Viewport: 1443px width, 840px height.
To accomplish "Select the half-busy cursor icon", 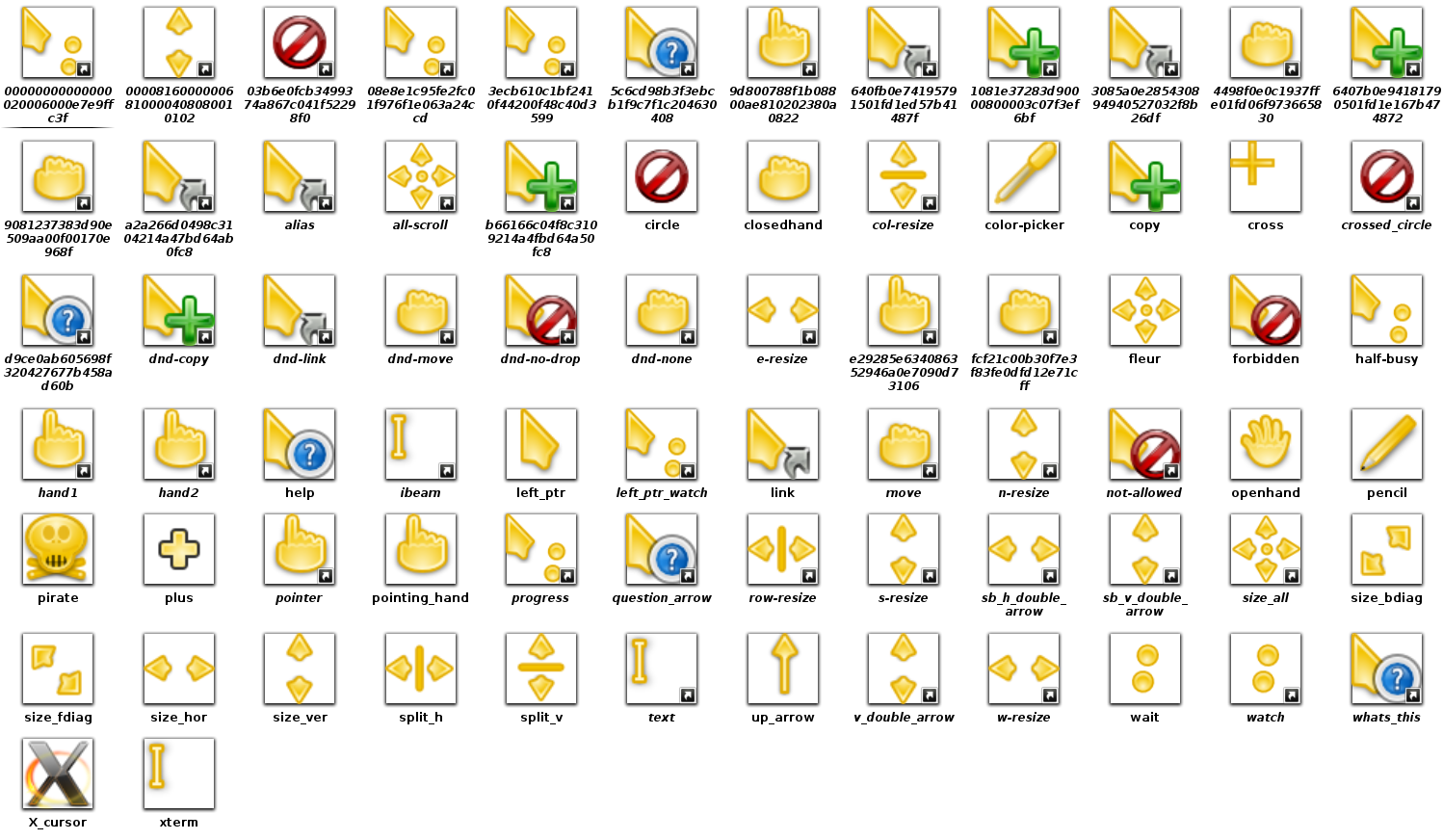I will (x=1387, y=310).
